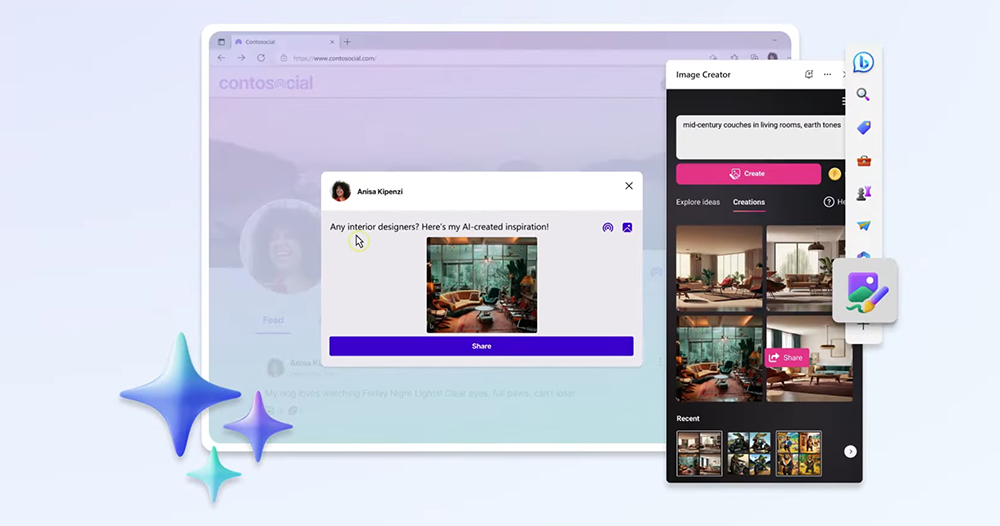The width and height of the screenshot is (1000, 526).
Task: Open the Feed tab on the profile page
Action: point(273,320)
